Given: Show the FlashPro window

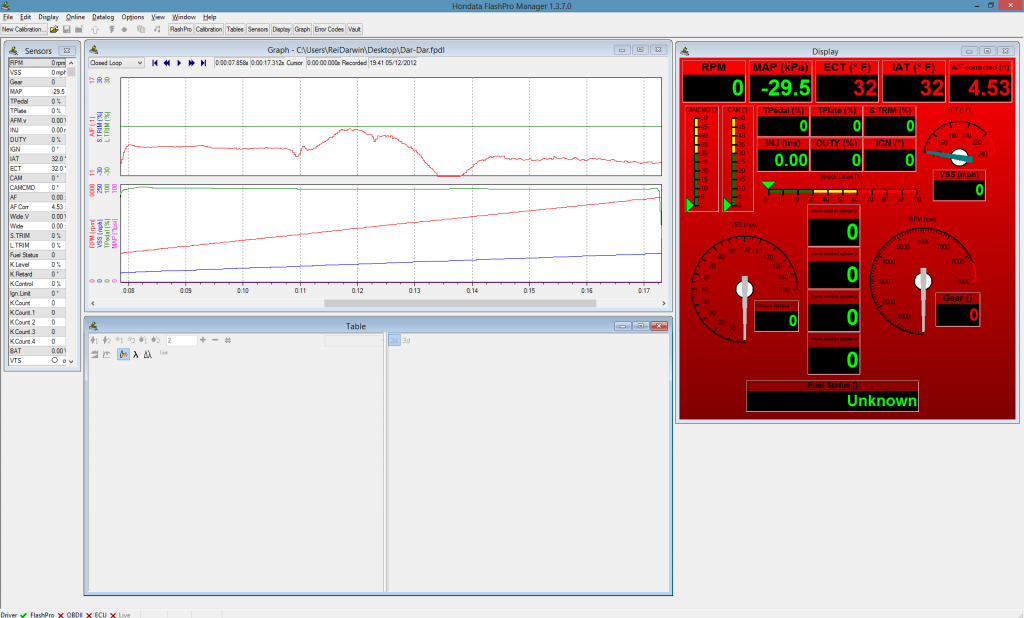Looking at the screenshot, I should click(x=181, y=29).
